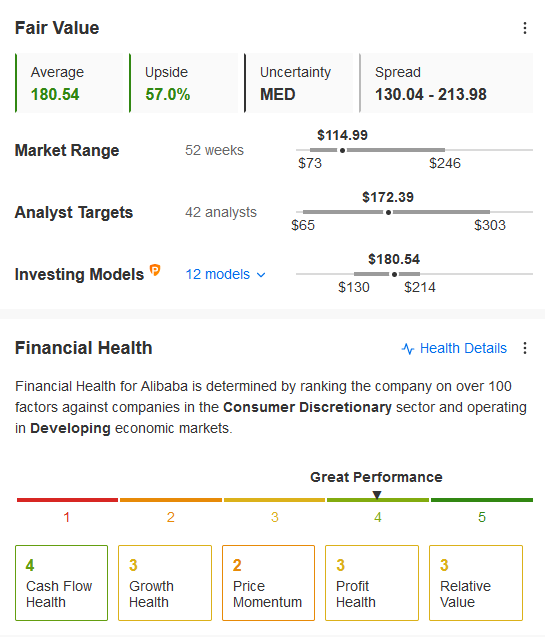Click the chevron next to 12 models
Image resolution: width=545 pixels, height=637 pixels.
261,275
